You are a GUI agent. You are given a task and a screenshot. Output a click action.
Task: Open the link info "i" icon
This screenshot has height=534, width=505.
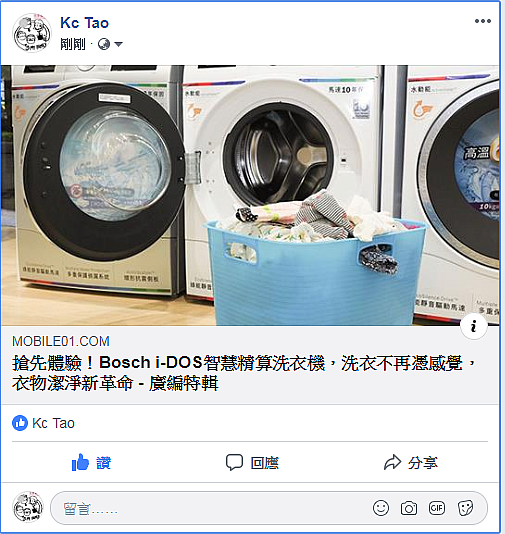click(x=473, y=326)
